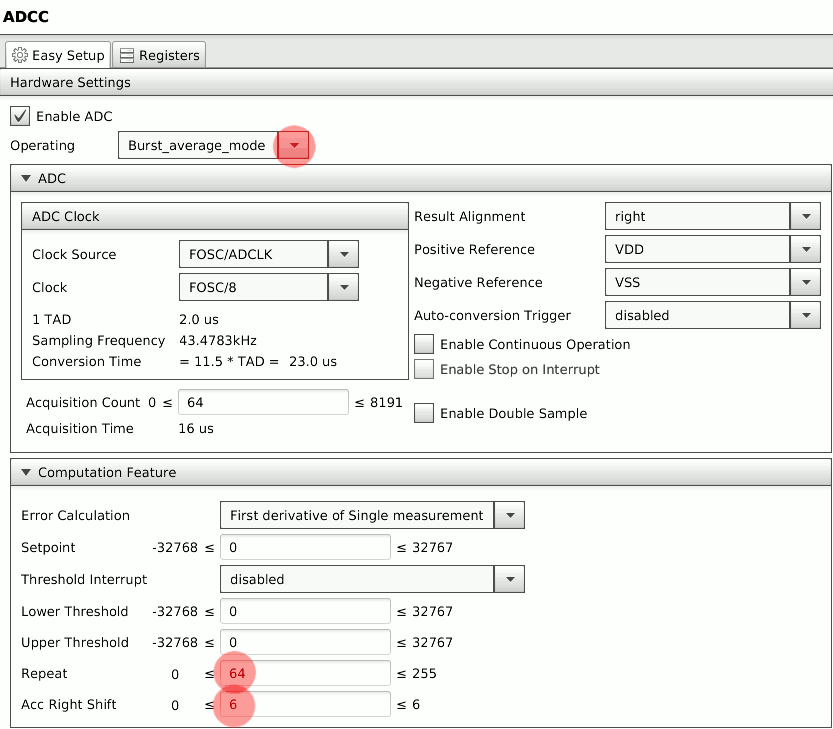The height and width of the screenshot is (729, 833).
Task: Expand the Clock FOSC/8 dropdown
Action: coord(343,288)
